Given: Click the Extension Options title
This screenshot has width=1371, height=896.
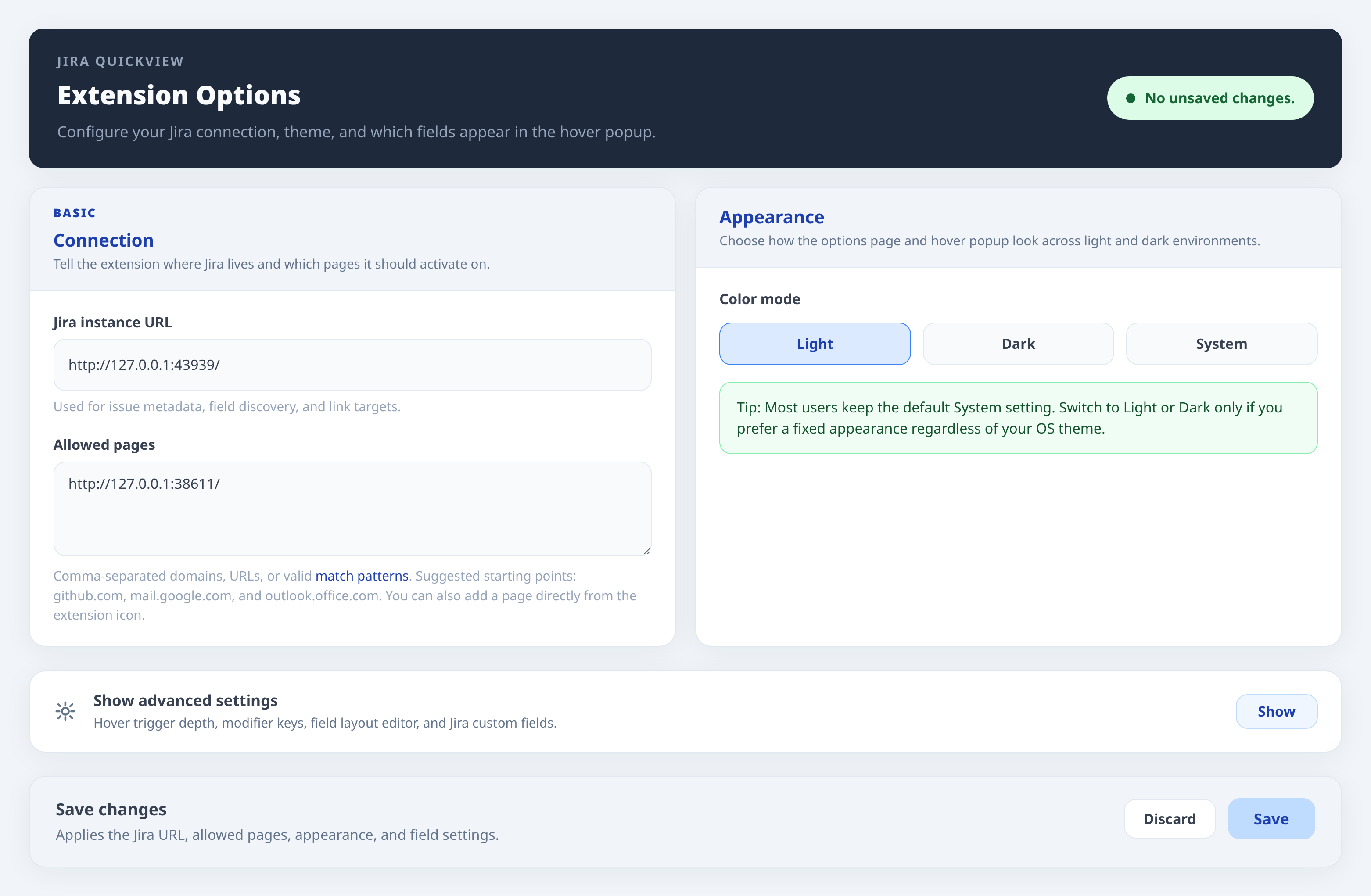Looking at the screenshot, I should click(179, 95).
